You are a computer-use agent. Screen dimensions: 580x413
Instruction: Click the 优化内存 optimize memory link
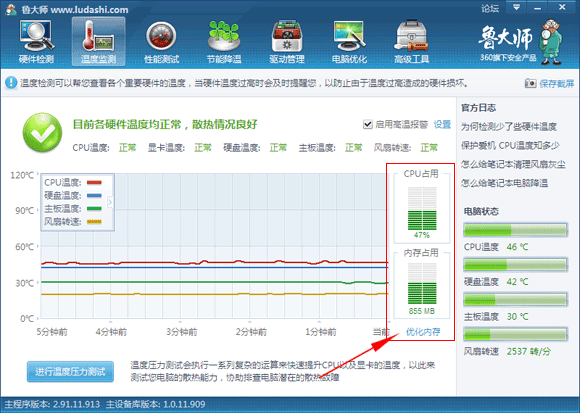click(x=423, y=332)
